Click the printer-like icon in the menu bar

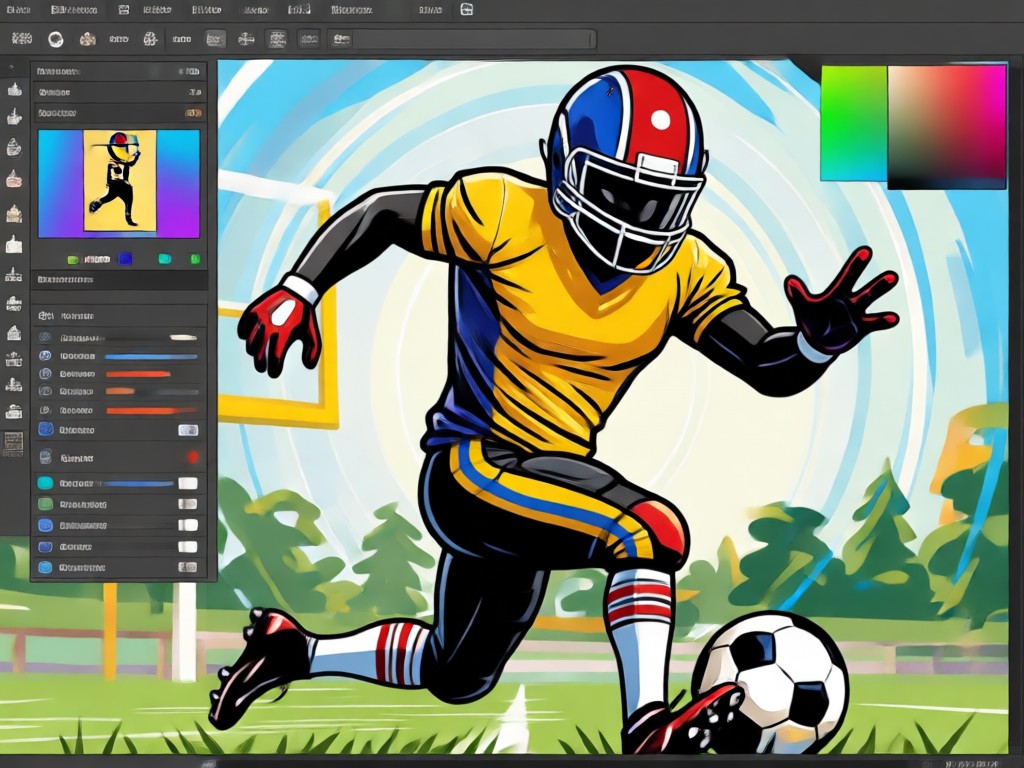click(x=123, y=10)
